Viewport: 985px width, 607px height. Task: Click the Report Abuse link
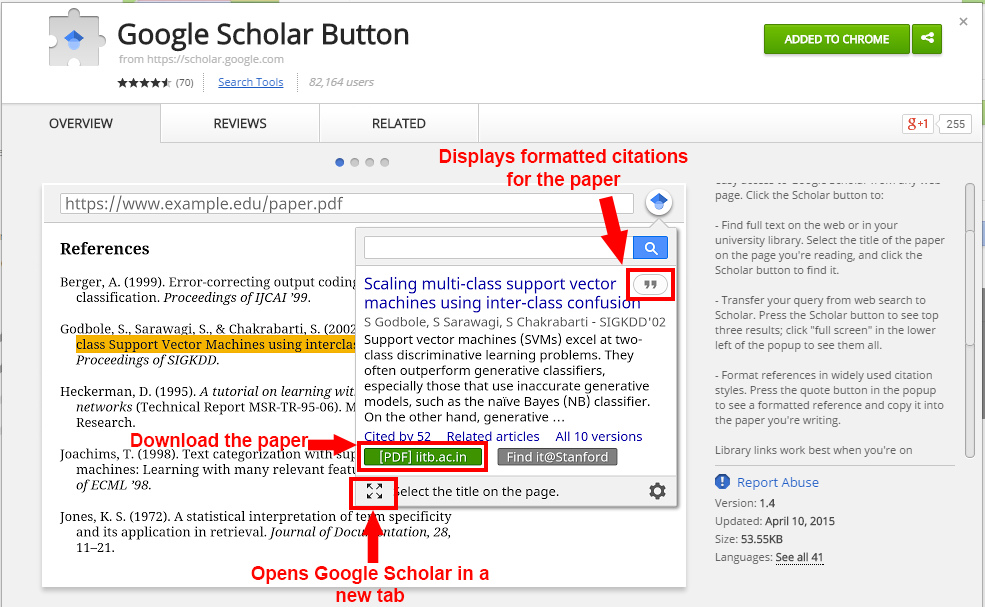tap(778, 482)
